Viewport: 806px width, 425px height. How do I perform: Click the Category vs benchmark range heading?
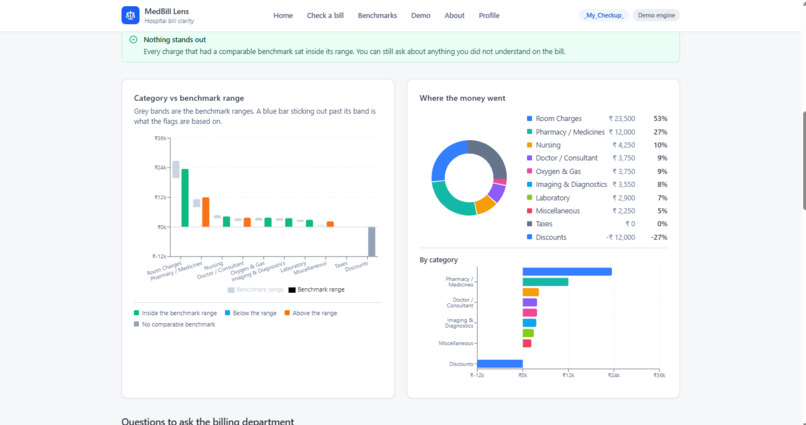(189, 98)
